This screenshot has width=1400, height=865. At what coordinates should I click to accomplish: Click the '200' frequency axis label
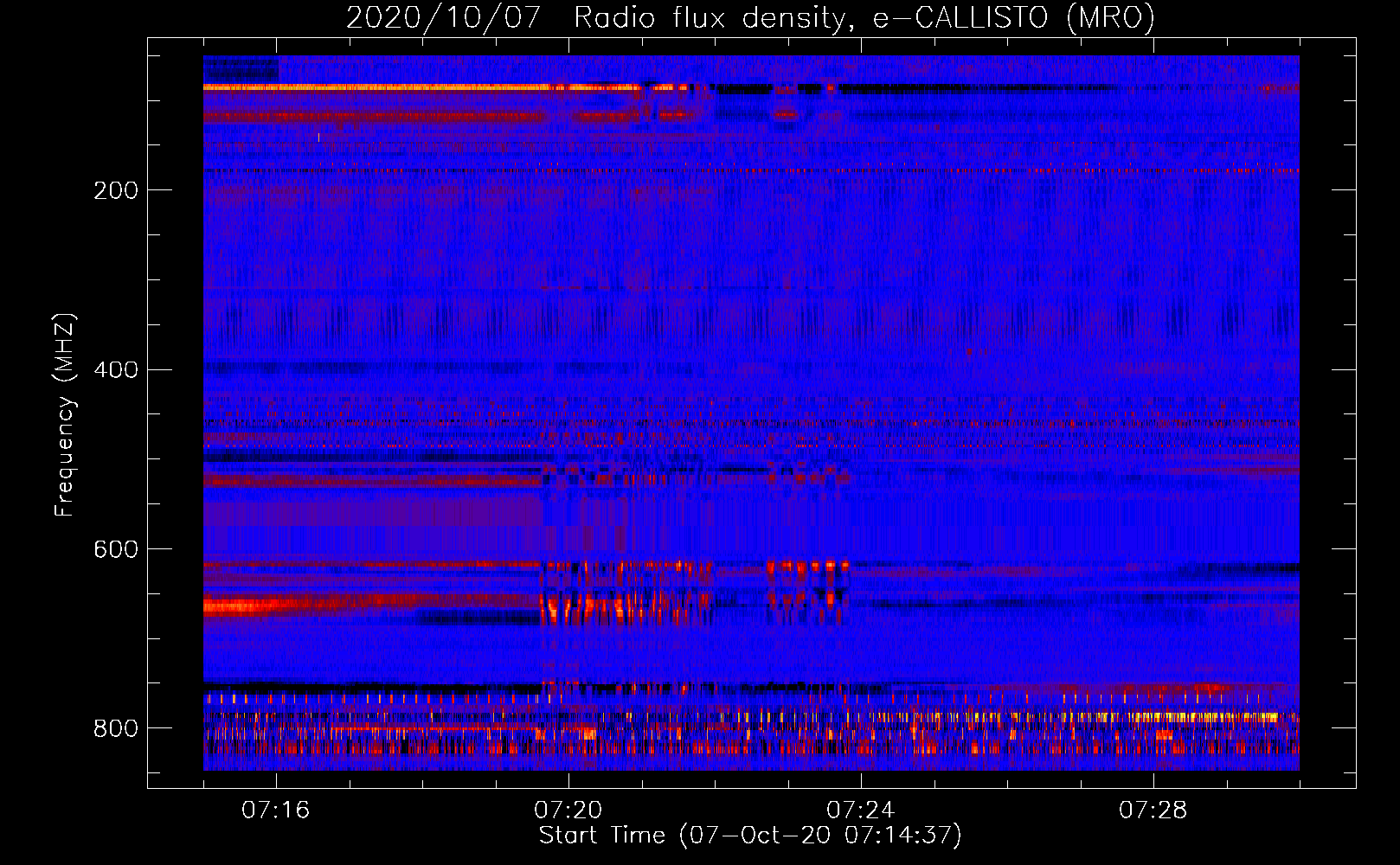[116, 190]
